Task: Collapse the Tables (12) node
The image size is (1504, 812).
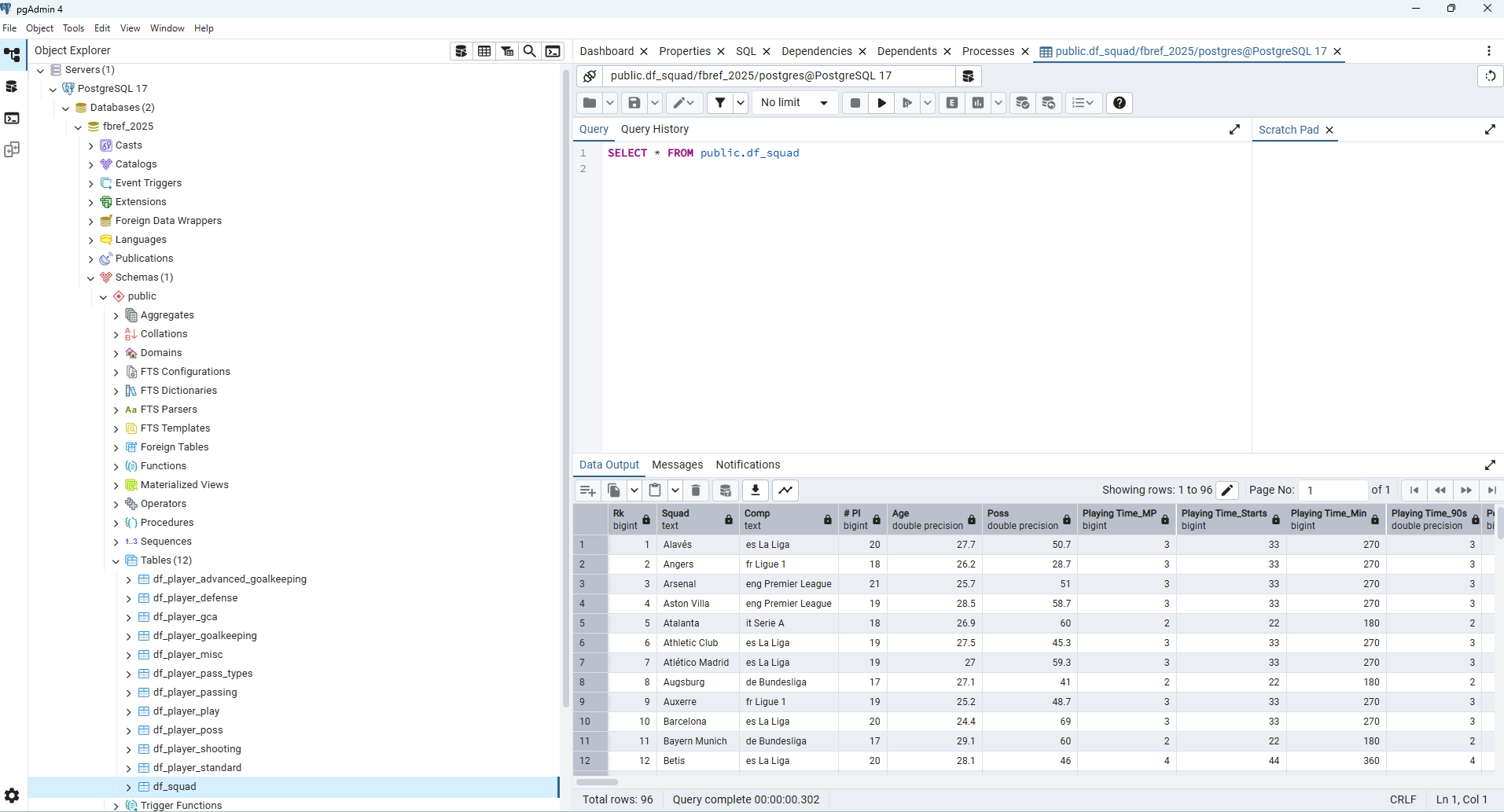Action: (x=116, y=561)
